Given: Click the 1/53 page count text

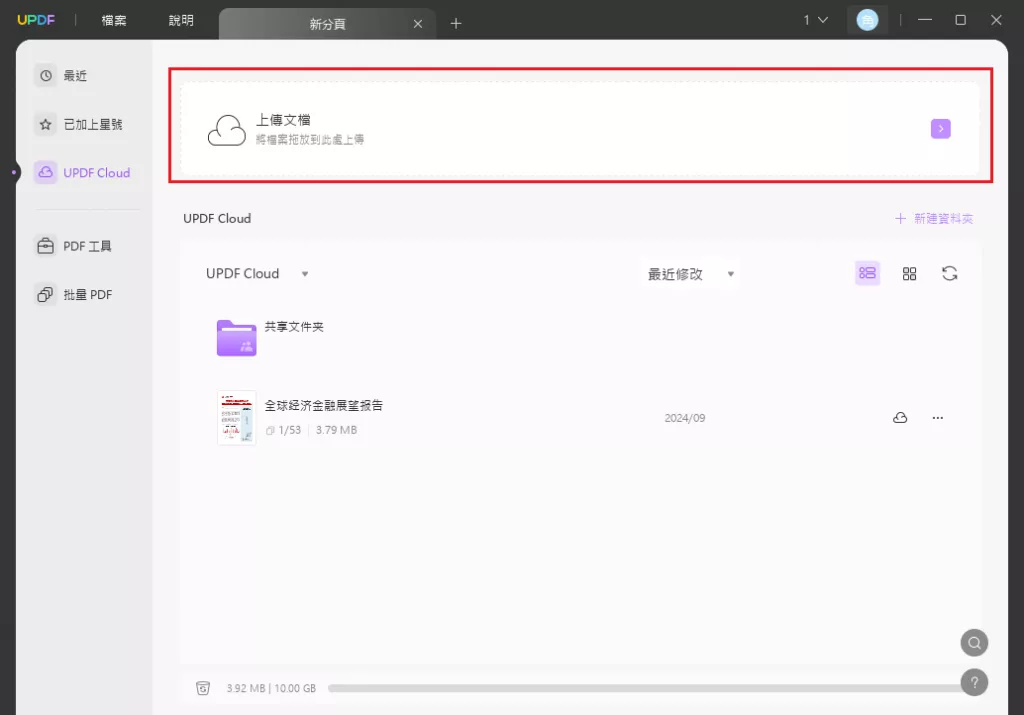Looking at the screenshot, I should [289, 430].
